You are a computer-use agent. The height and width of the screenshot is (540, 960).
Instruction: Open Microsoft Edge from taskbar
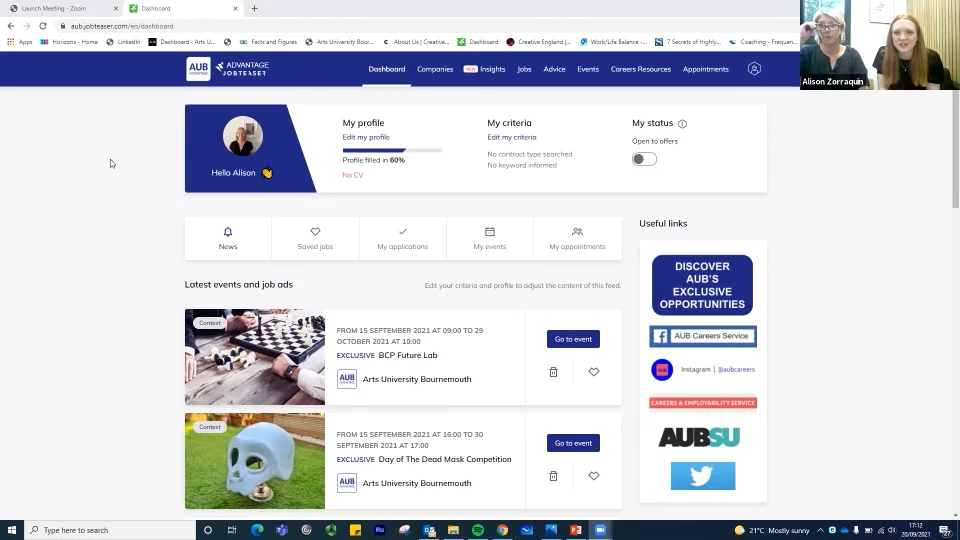coord(257,530)
